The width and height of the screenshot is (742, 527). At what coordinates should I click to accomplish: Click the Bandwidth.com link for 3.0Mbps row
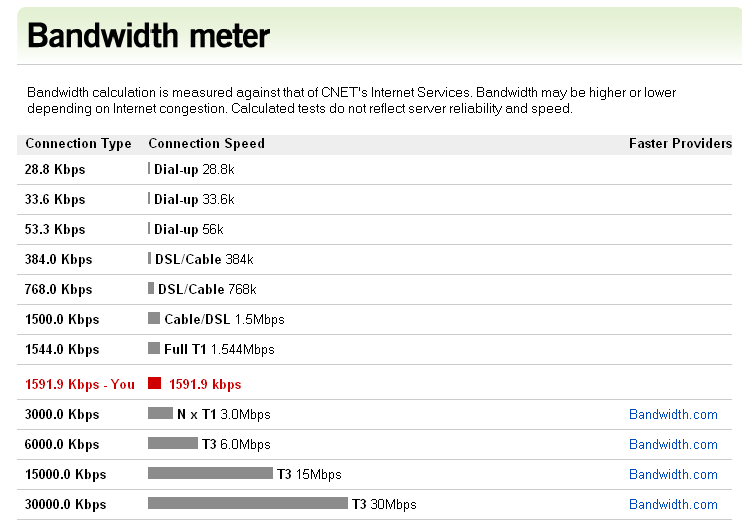673,414
